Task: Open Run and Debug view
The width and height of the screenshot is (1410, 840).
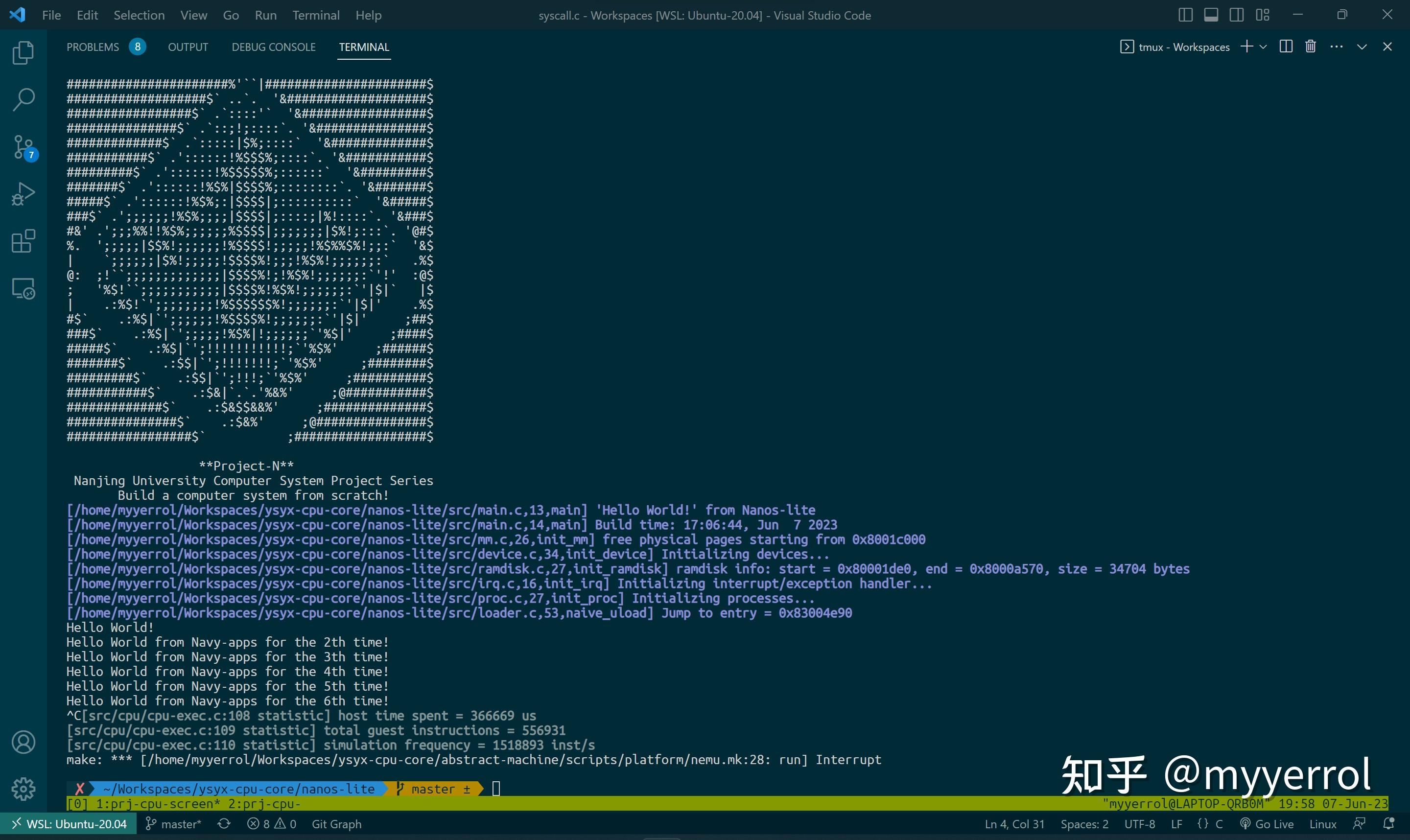Action: (23, 194)
